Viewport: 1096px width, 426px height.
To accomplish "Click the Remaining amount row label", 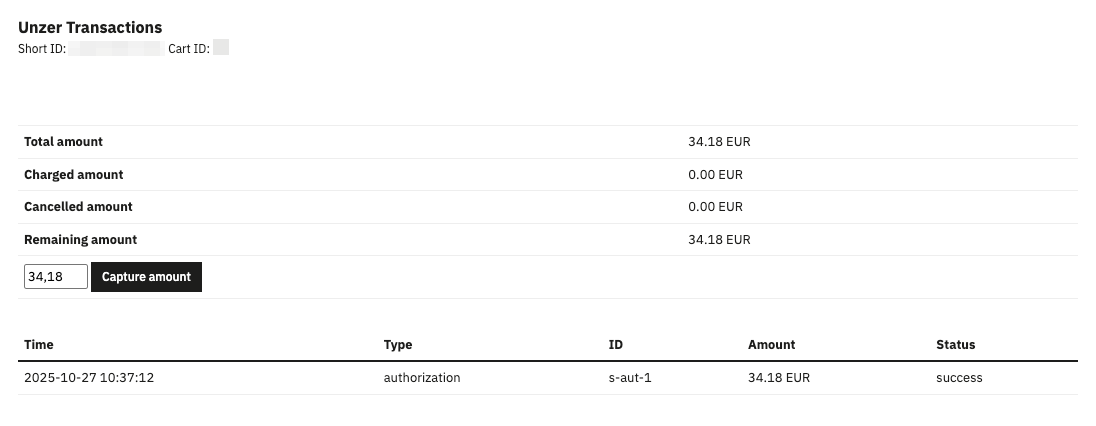I will pos(80,240).
